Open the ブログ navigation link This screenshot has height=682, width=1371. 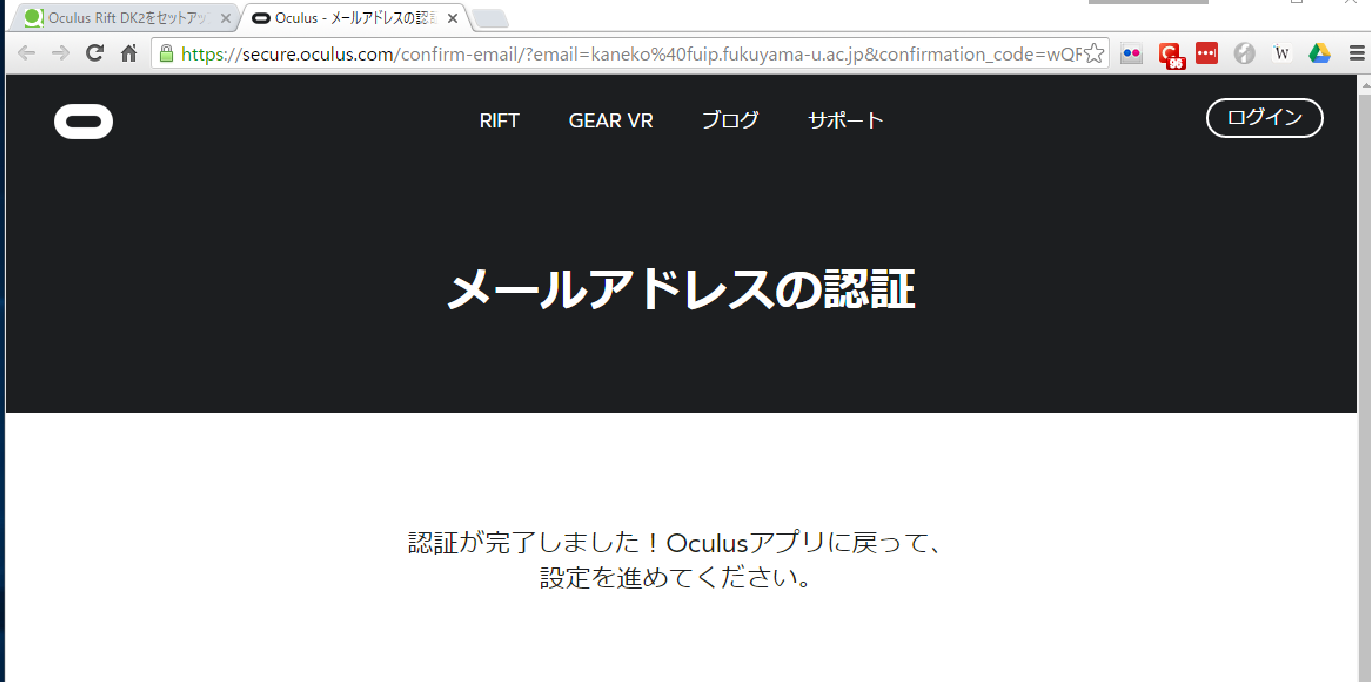(730, 120)
